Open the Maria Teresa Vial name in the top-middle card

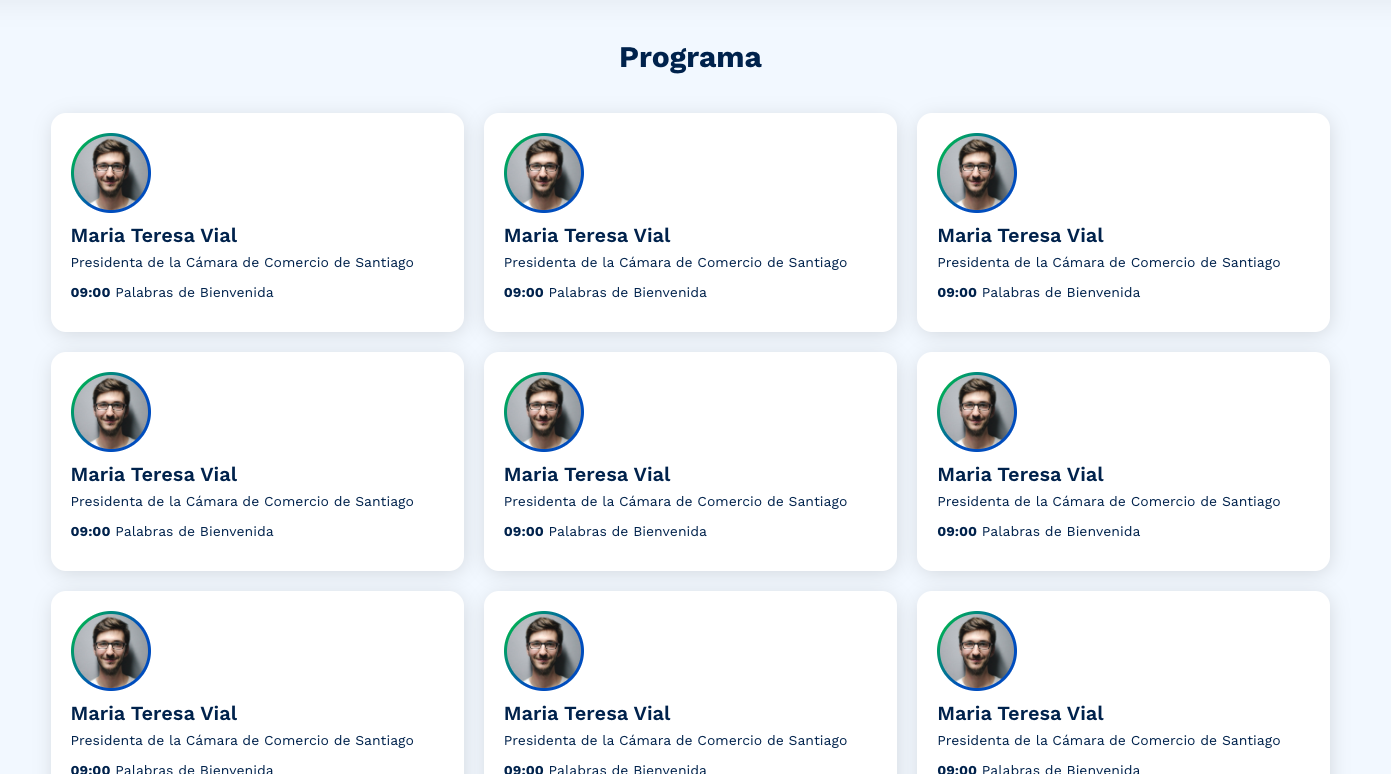pyautogui.click(x=587, y=236)
